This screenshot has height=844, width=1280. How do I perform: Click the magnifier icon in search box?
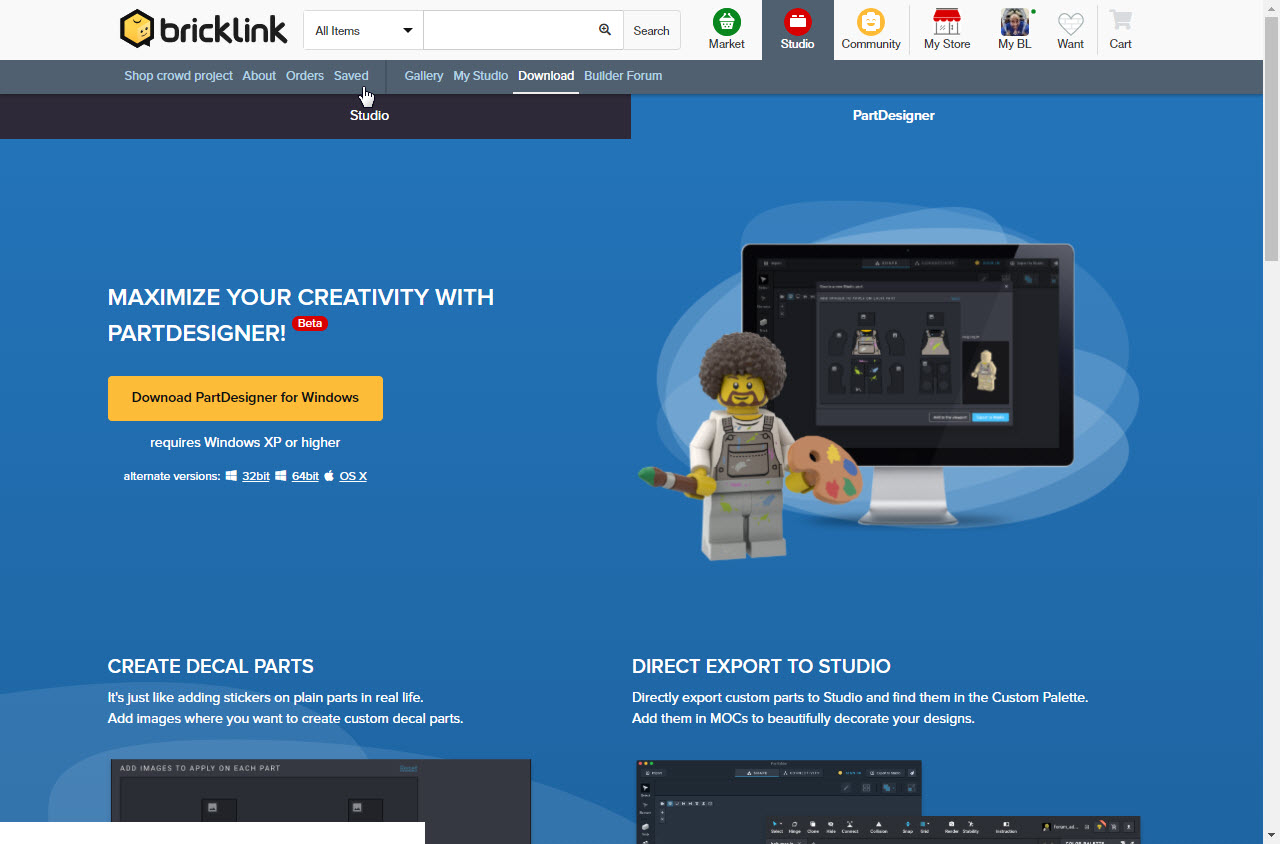click(x=605, y=30)
